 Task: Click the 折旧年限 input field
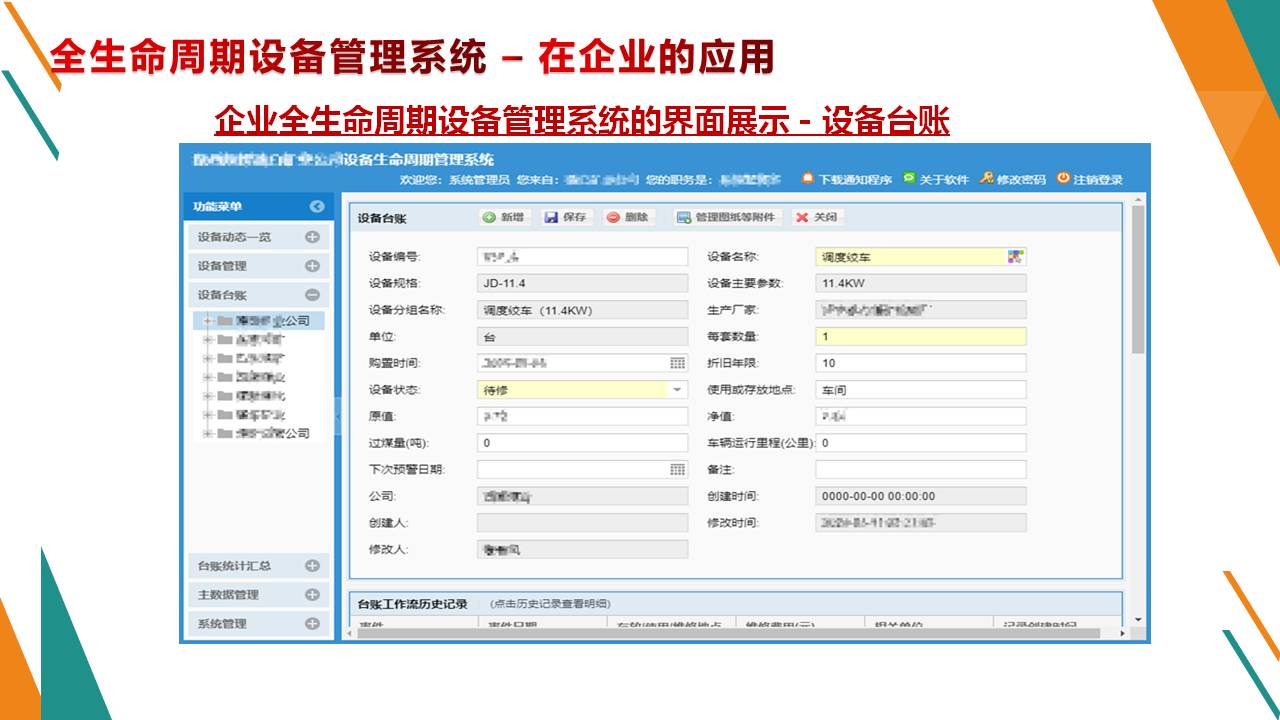[x=921, y=363]
